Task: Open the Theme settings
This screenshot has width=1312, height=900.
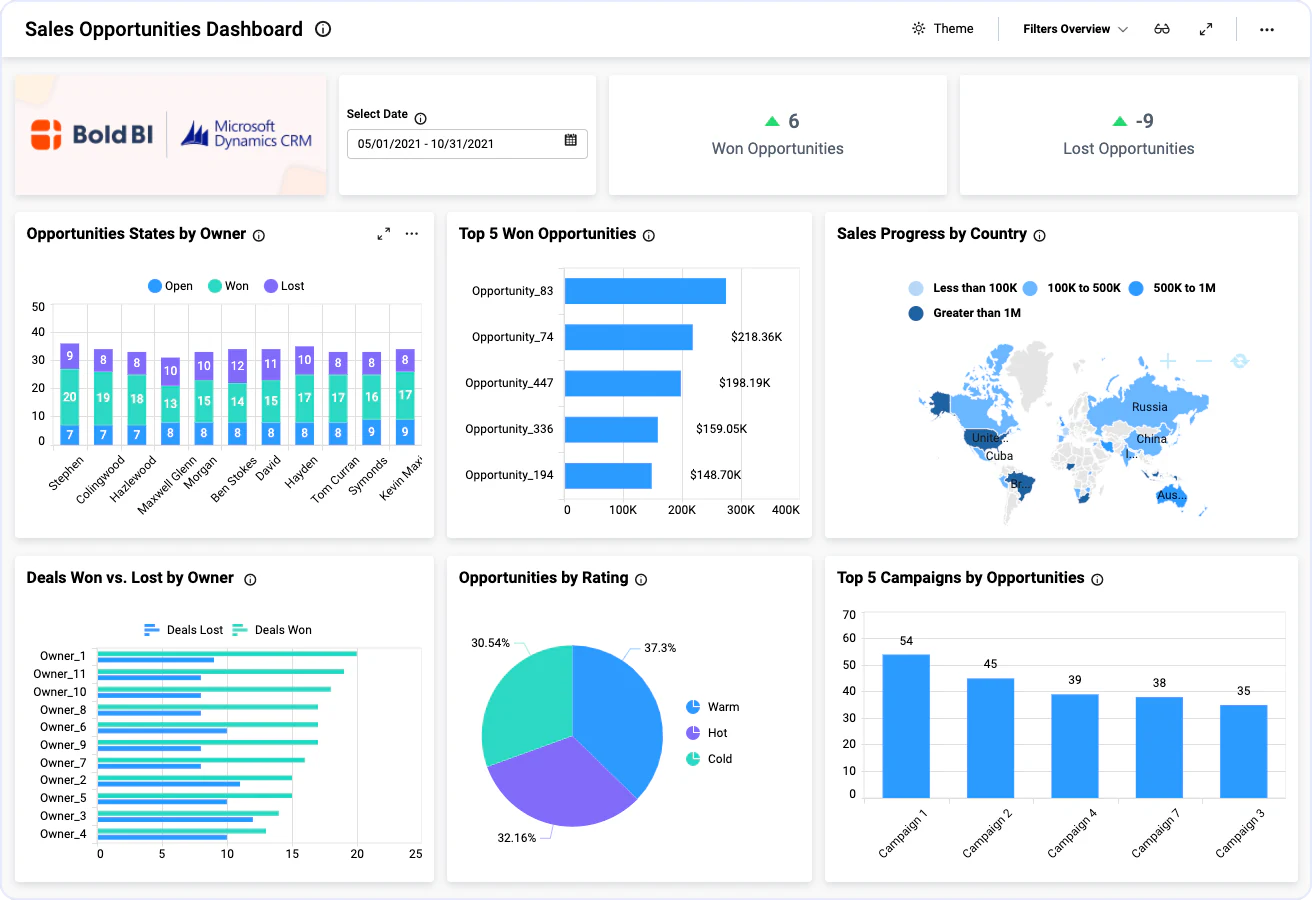Action: coord(942,29)
